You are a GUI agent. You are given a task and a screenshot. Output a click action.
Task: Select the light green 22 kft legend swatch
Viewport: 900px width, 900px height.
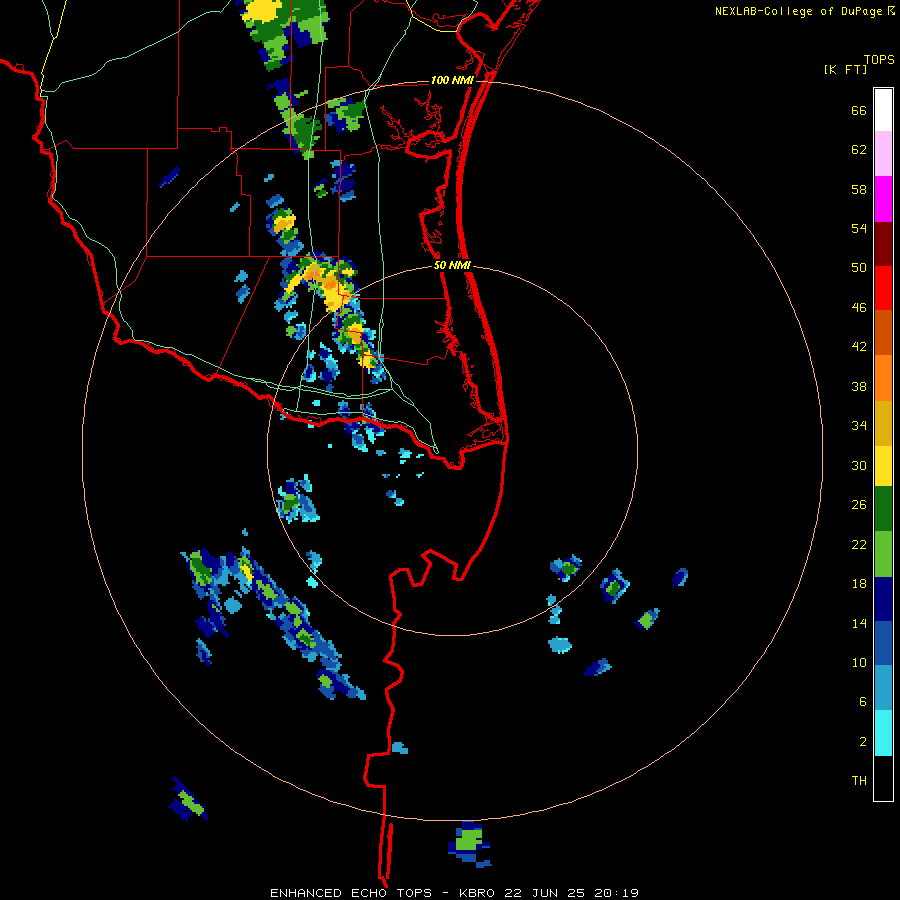click(883, 554)
